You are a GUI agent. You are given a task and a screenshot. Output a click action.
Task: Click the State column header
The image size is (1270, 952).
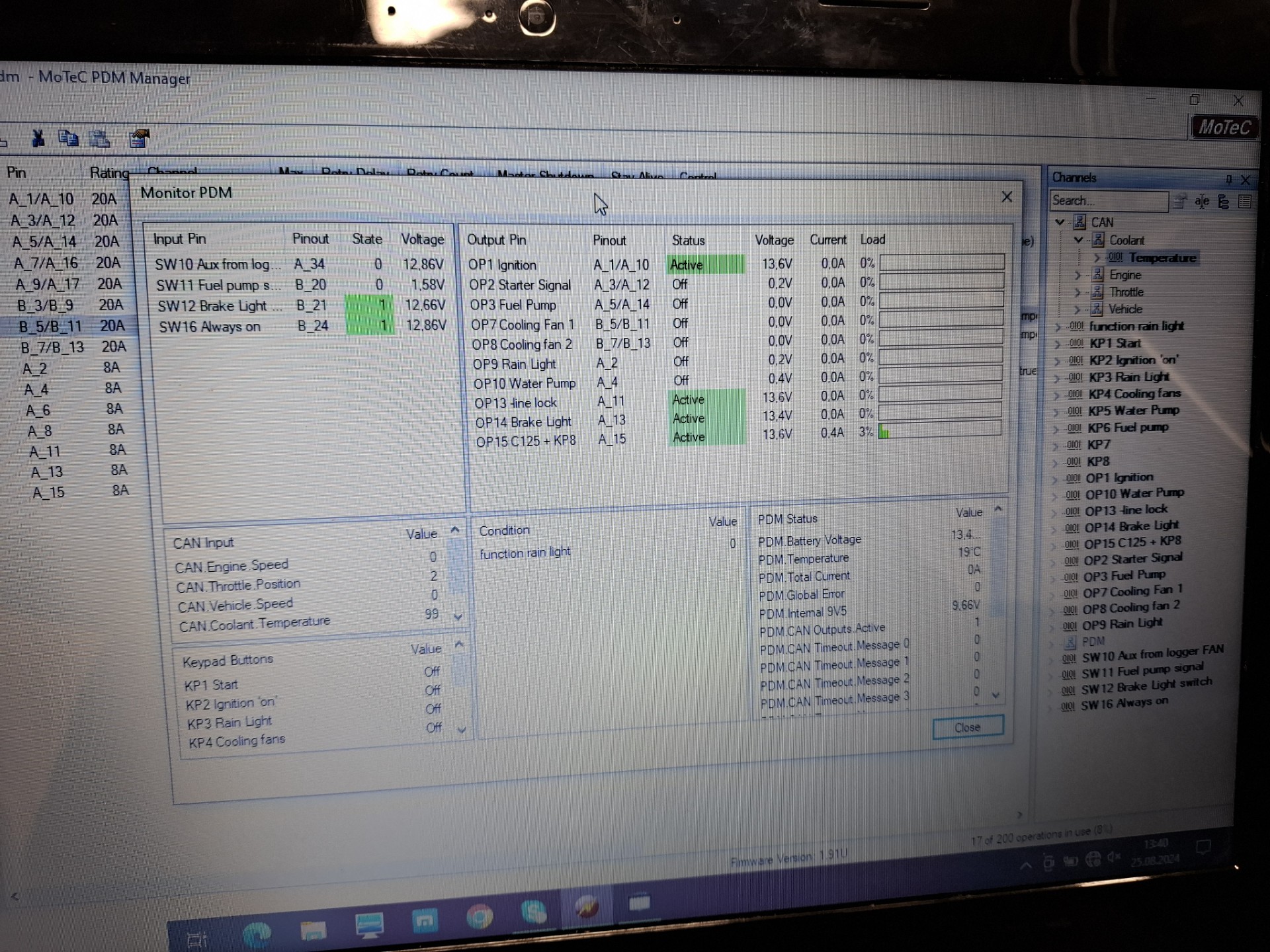tap(367, 239)
